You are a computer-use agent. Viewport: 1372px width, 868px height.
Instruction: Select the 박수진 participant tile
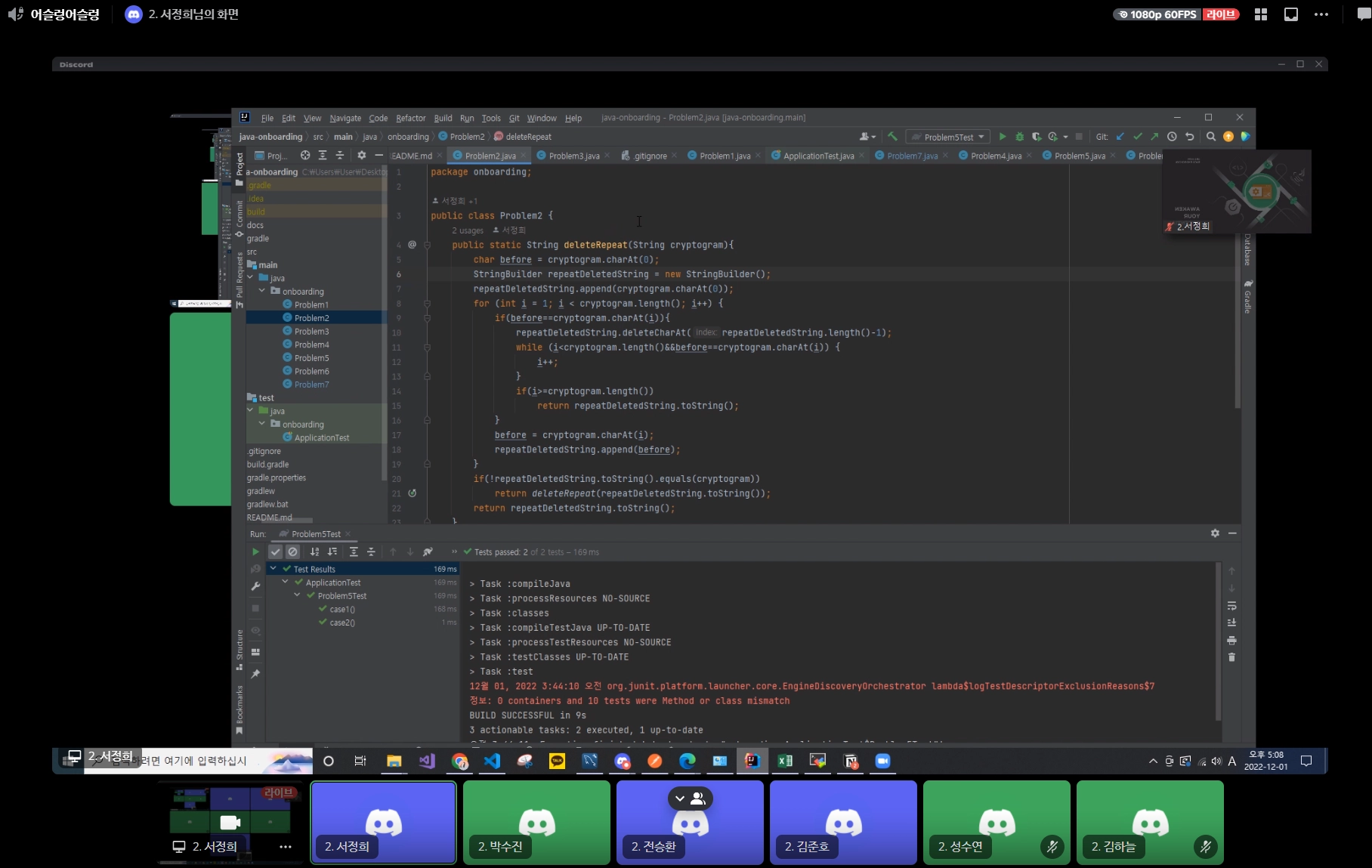click(536, 822)
